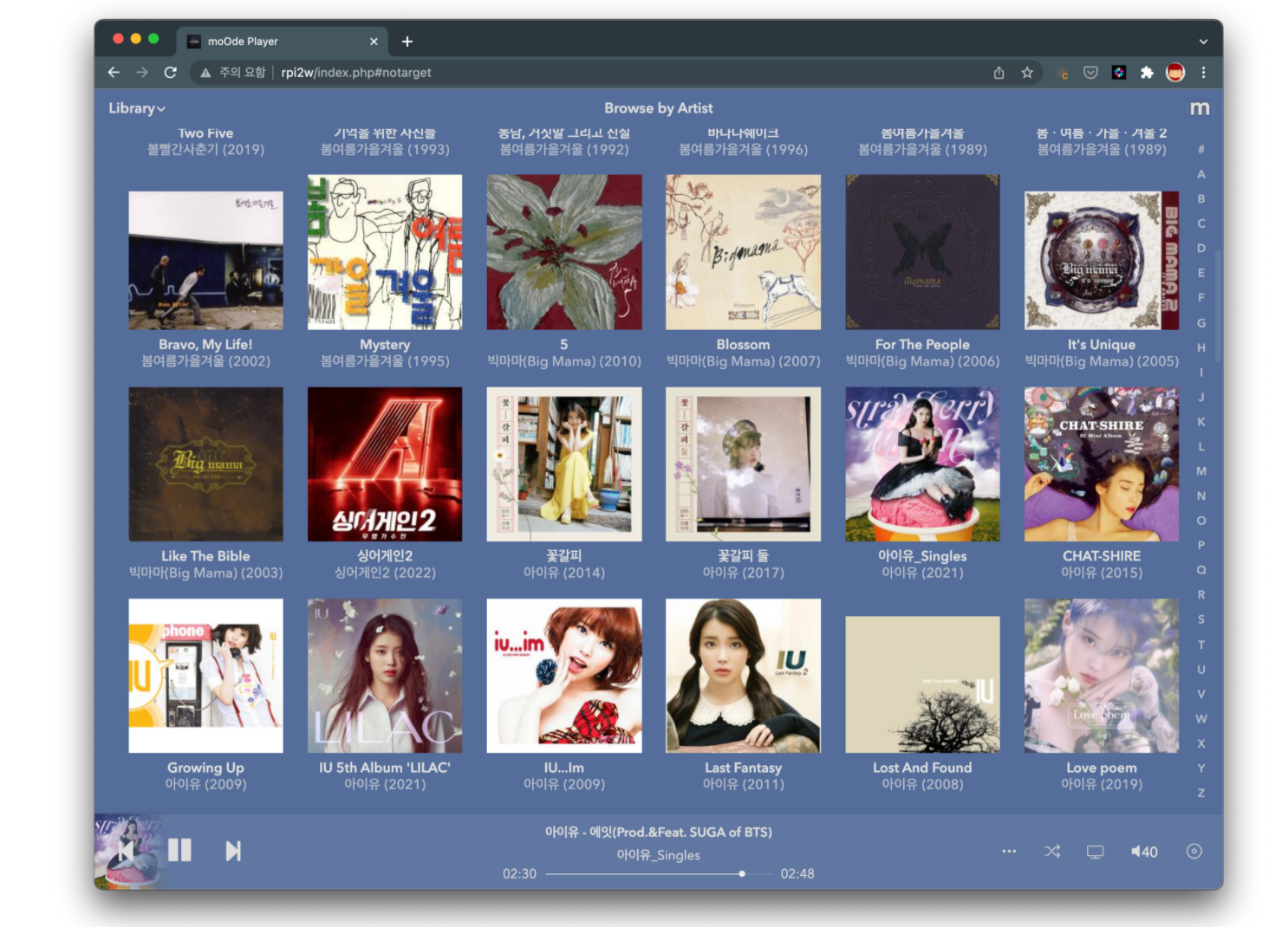Open the renderer/screen icon in player bar
Viewport: 1288px width, 927px height.
(x=1096, y=852)
